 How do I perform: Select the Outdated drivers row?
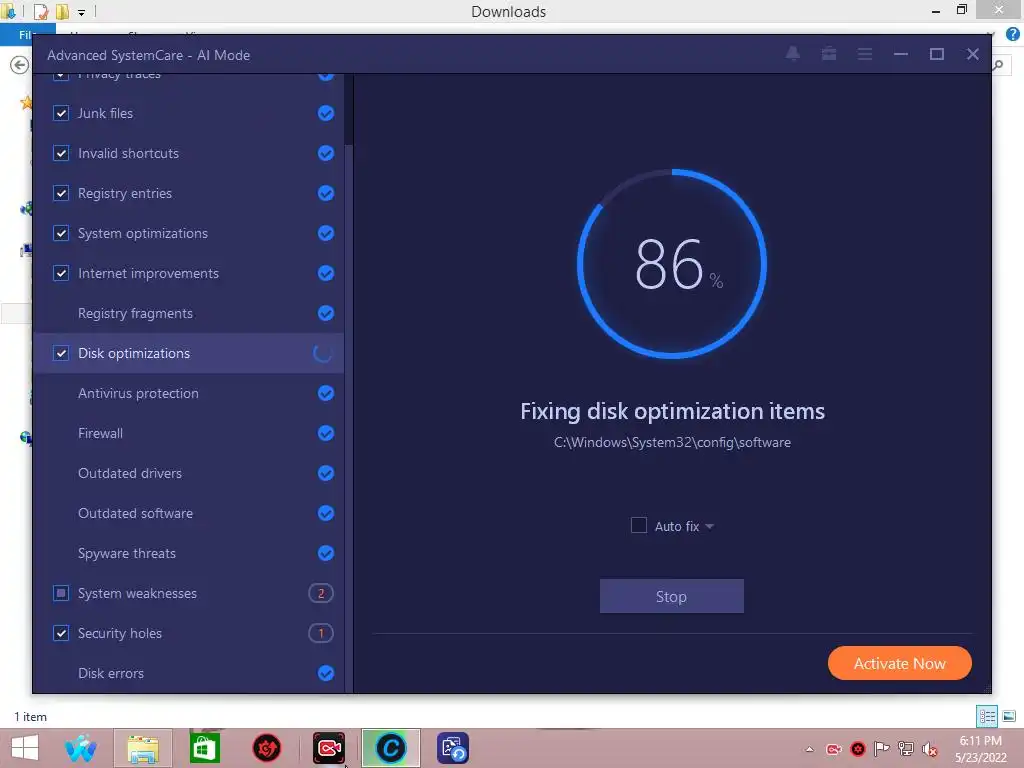click(189, 473)
